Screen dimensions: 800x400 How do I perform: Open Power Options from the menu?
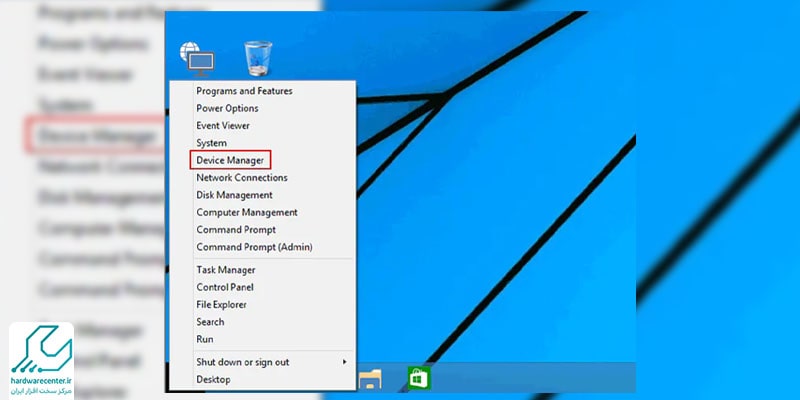pyautogui.click(x=262, y=108)
